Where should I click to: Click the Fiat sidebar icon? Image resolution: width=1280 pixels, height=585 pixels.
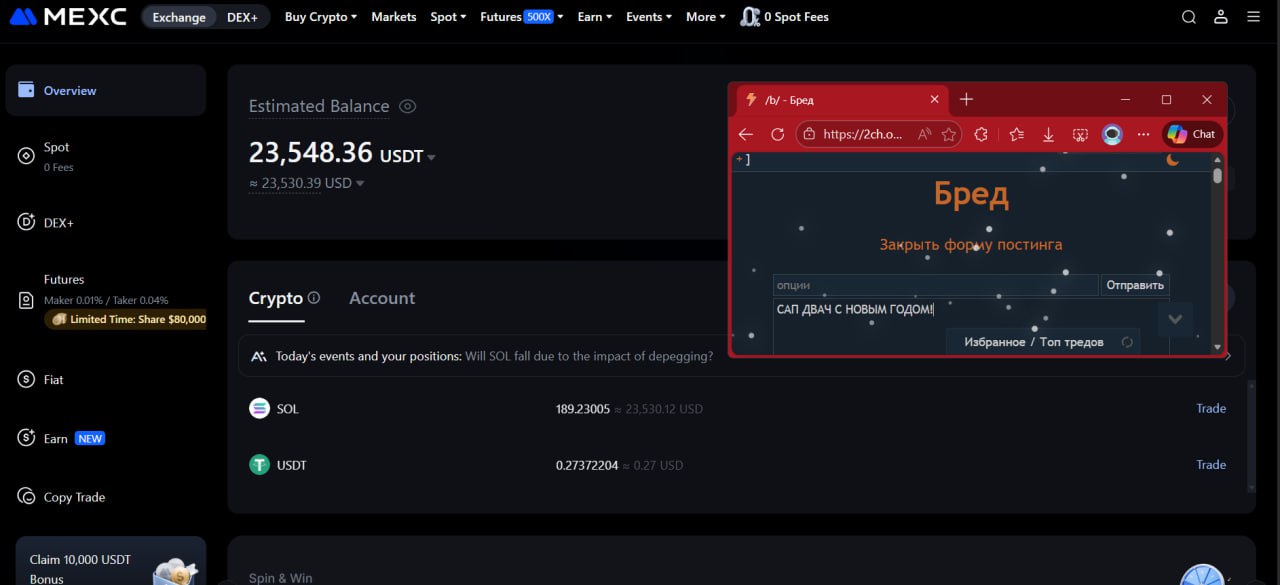click(x=26, y=380)
